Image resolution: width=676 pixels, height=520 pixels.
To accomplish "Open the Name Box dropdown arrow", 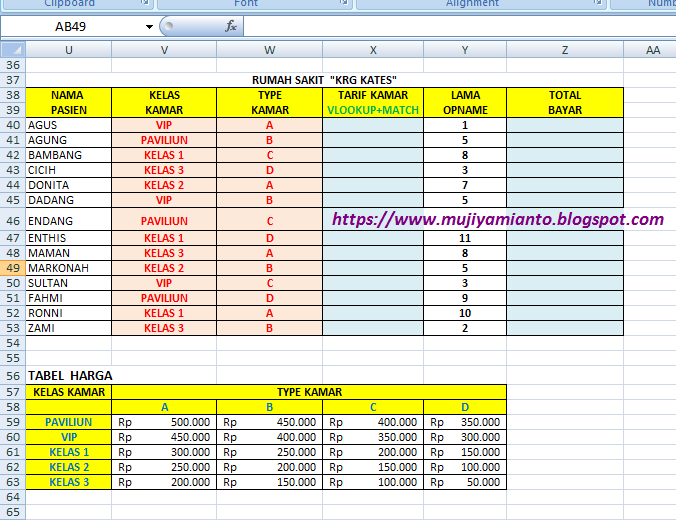I will [149, 27].
